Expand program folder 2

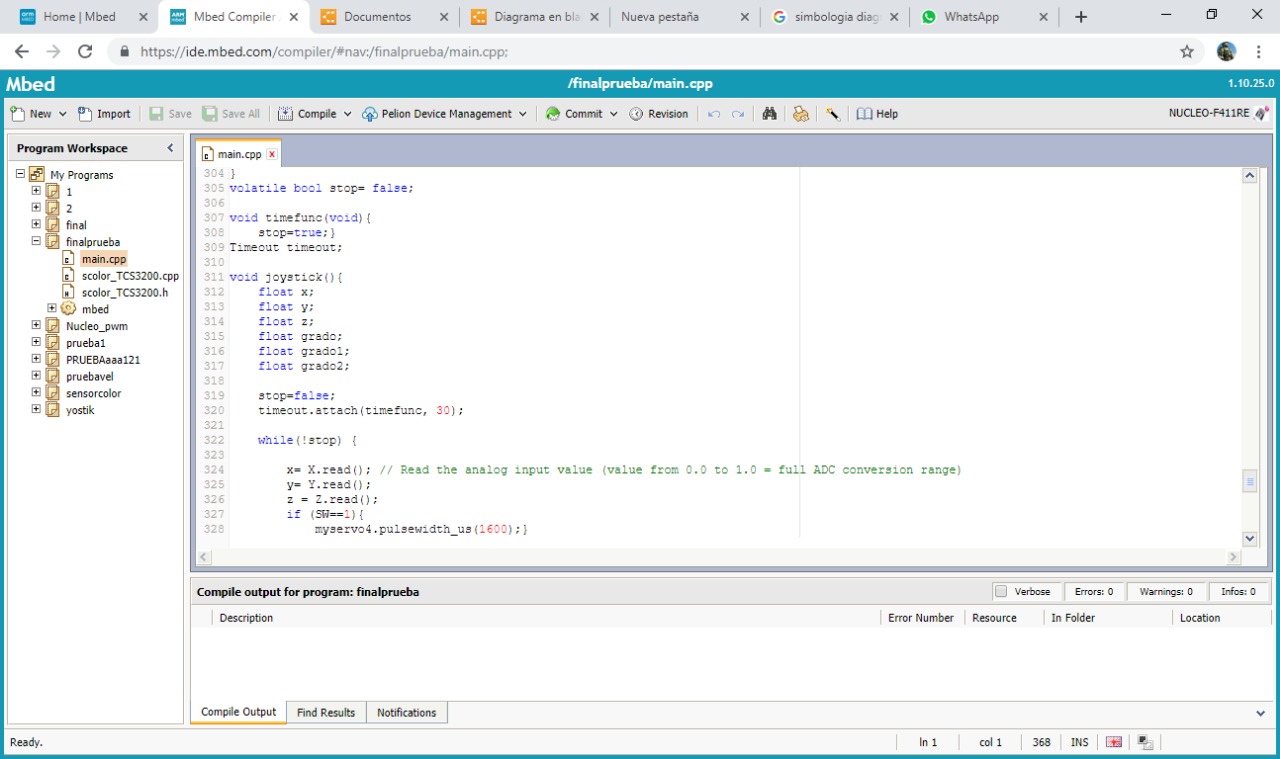[x=36, y=208]
